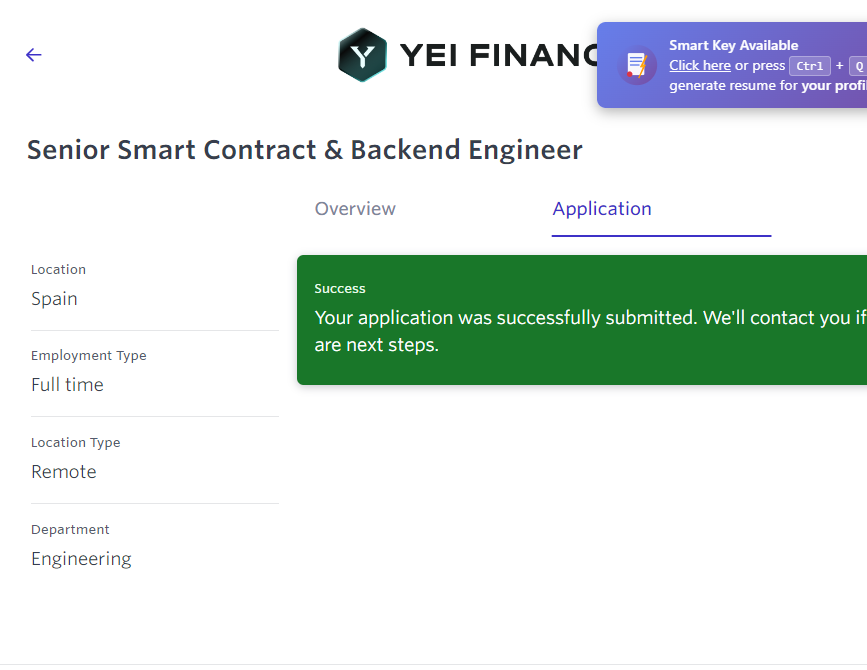The height and width of the screenshot is (670, 867).
Task: Click the Yei Finance hexagon logo
Action: [x=362, y=55]
